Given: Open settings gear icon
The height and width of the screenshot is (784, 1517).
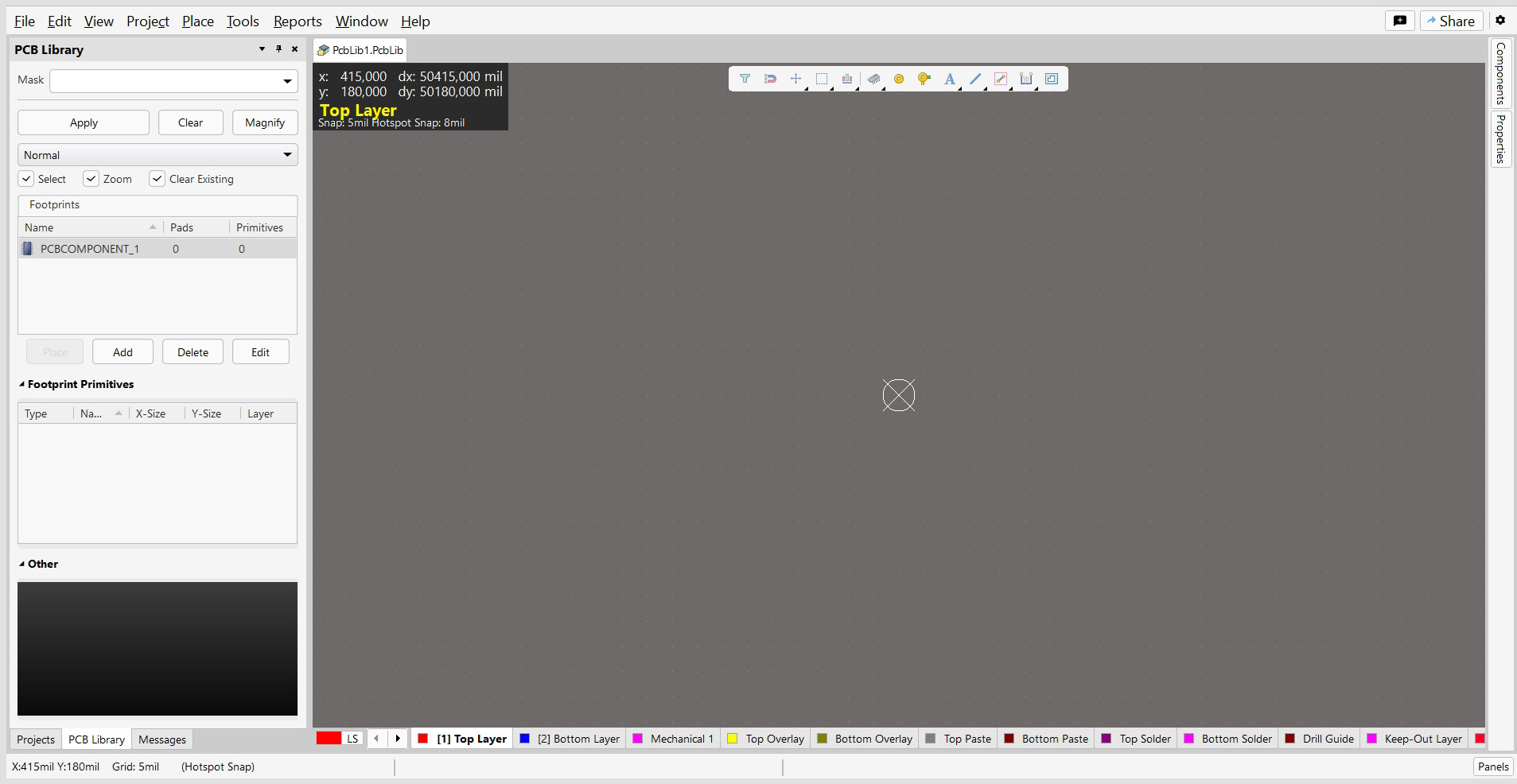Looking at the screenshot, I should tap(1500, 21).
